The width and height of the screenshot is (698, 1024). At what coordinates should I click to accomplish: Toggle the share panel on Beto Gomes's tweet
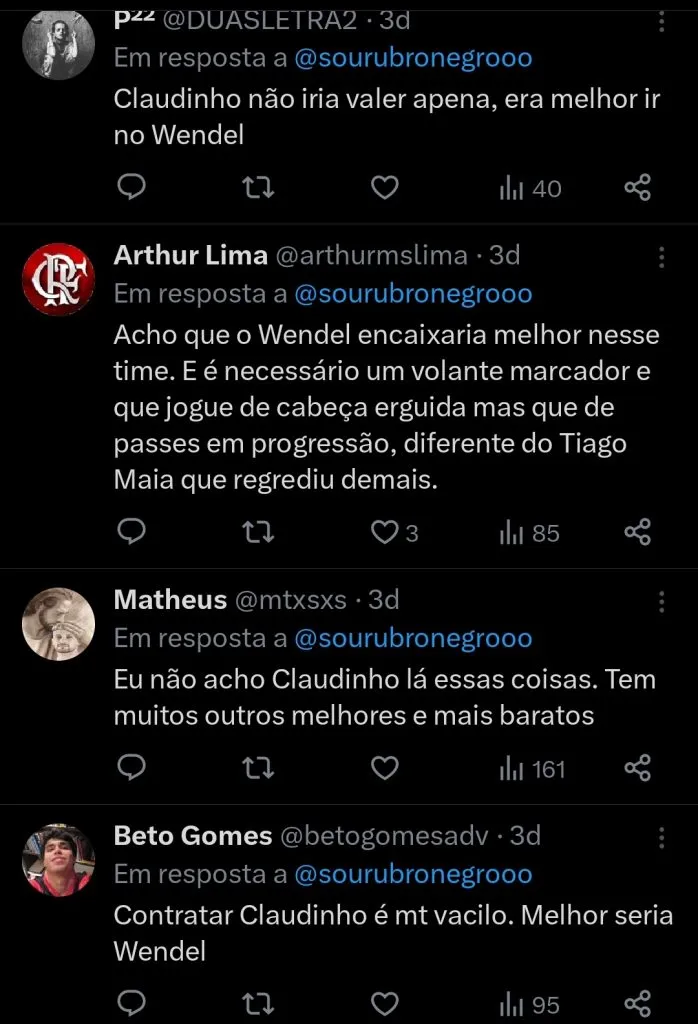pos(637,1003)
